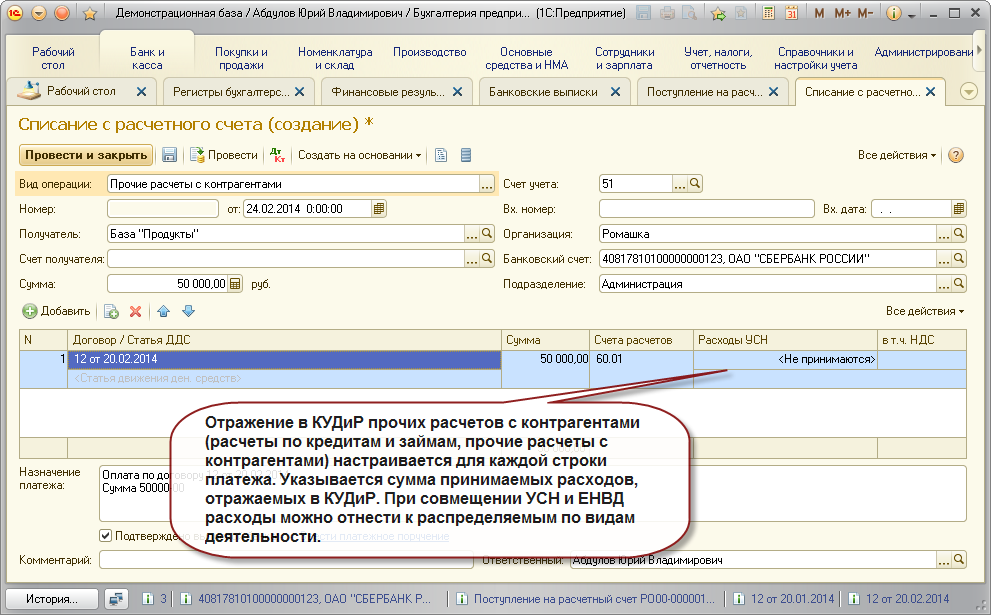Image resolution: width=991 pixels, height=615 pixels.
Task: Open the Покупки и продажи section
Action: coord(241,58)
